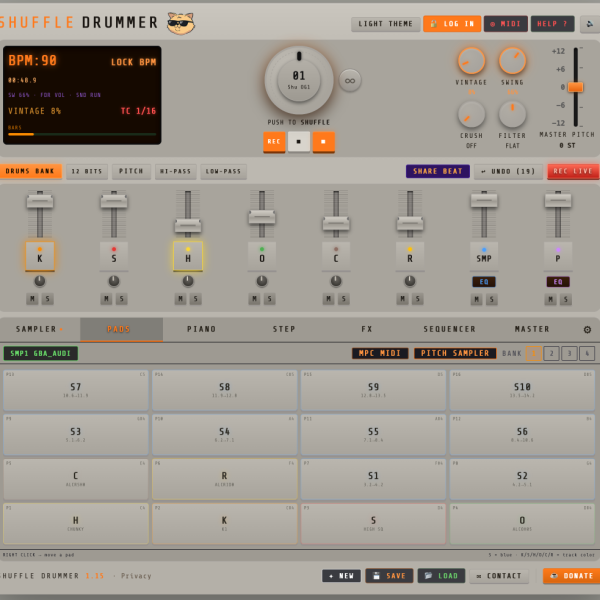Toggle LOCK BPM on display

pos(134,62)
